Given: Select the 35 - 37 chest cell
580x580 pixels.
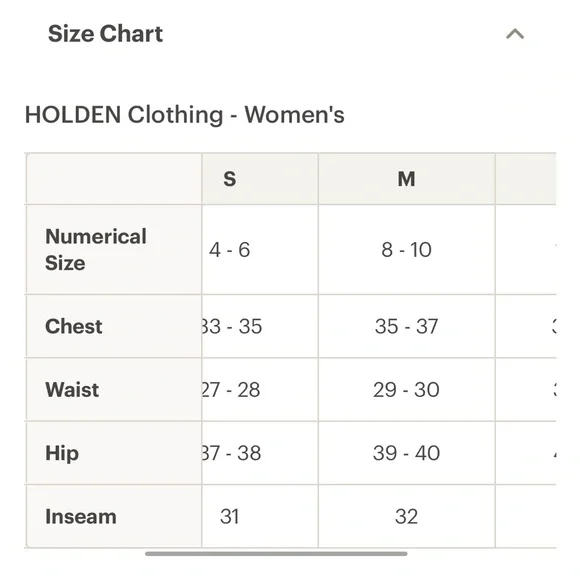Looking at the screenshot, I should [x=407, y=326].
